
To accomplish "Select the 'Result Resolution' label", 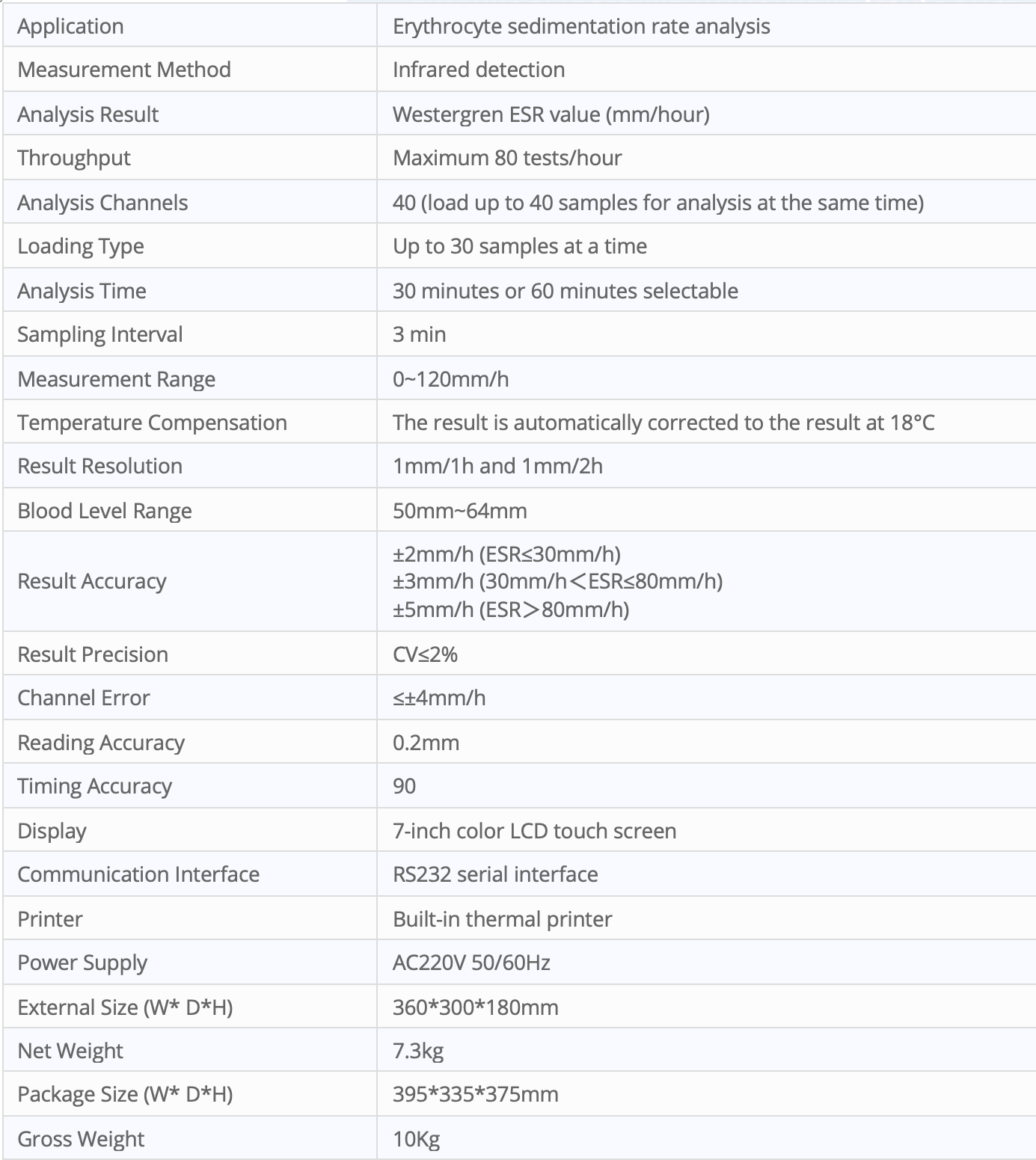I will point(100,466).
